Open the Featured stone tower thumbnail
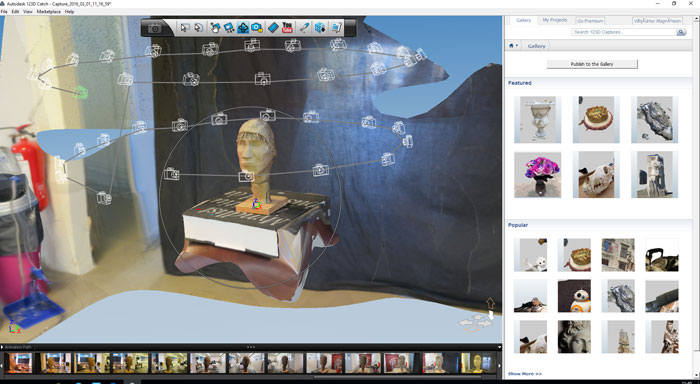Screen dimensions: 700x384 (x=654, y=175)
